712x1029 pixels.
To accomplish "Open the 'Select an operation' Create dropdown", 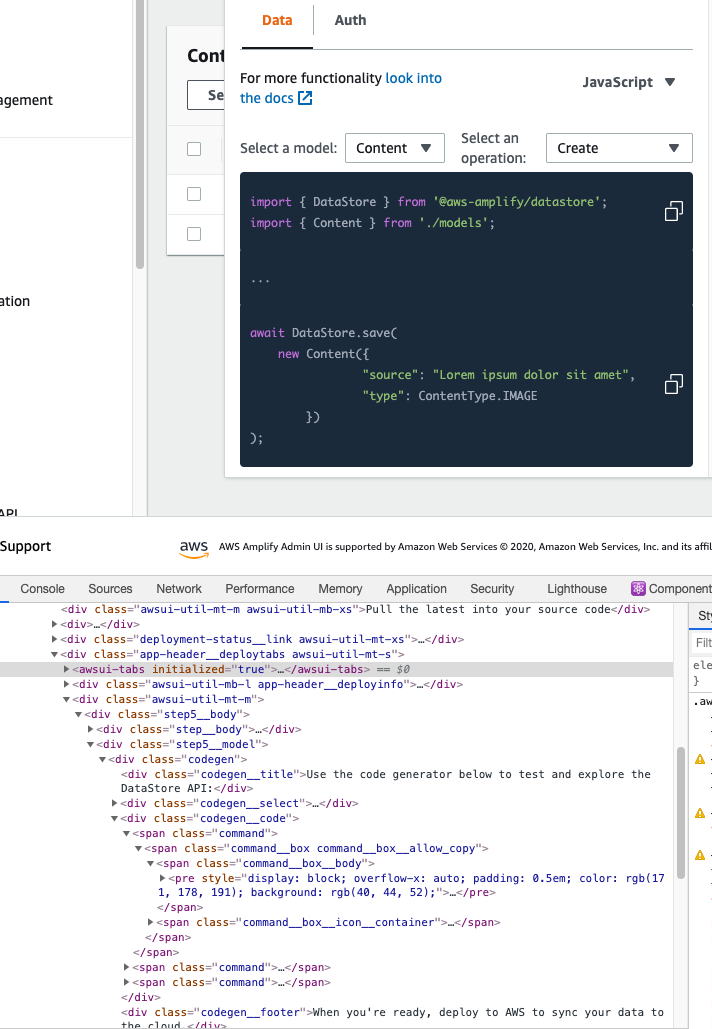I will coord(618,147).
